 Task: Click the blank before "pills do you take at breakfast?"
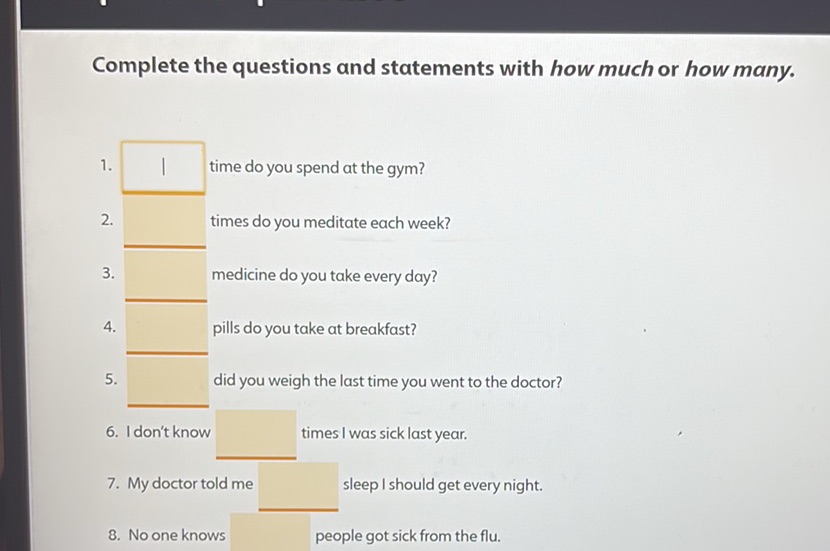pyautogui.click(x=167, y=328)
